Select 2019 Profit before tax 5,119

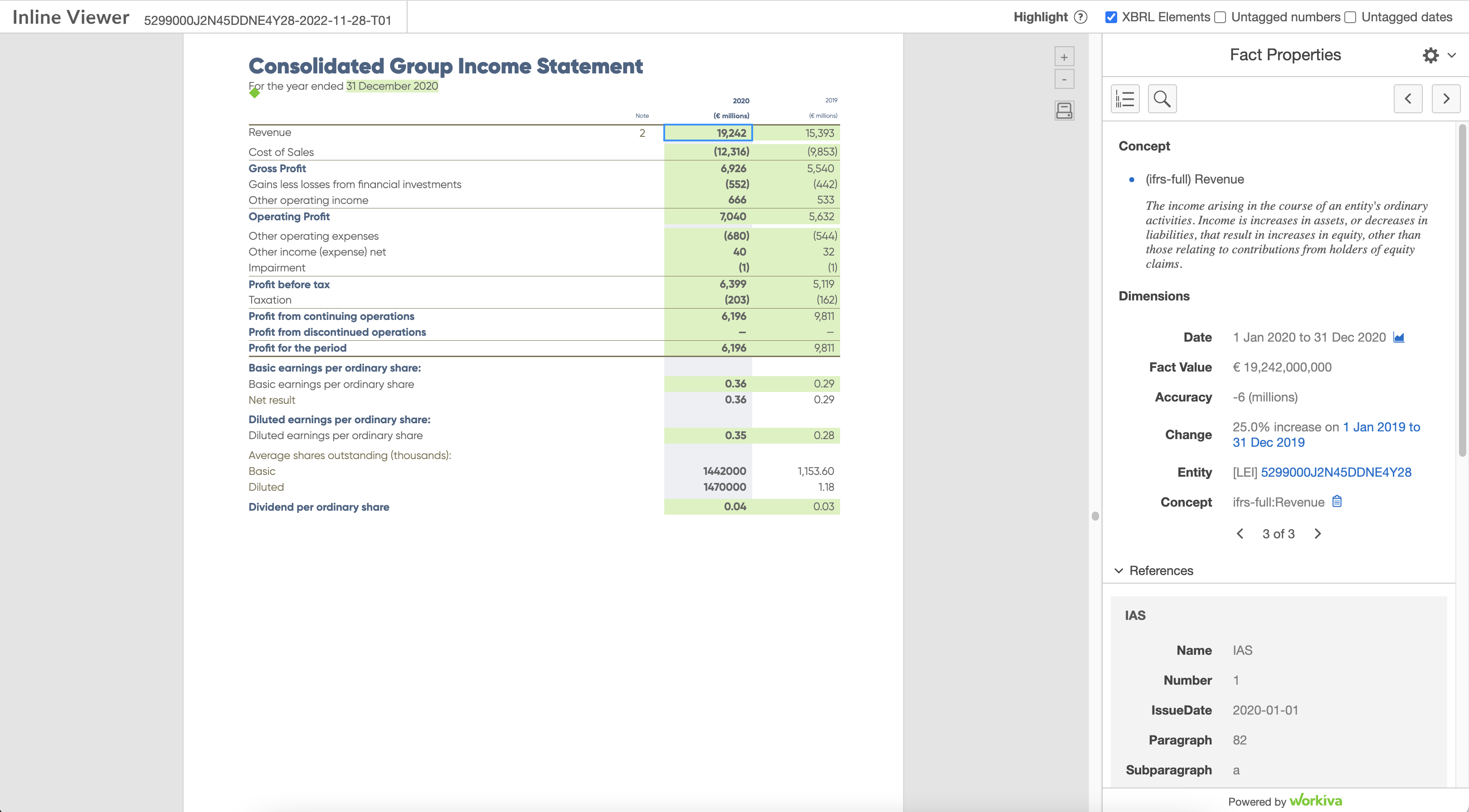[x=796, y=284]
